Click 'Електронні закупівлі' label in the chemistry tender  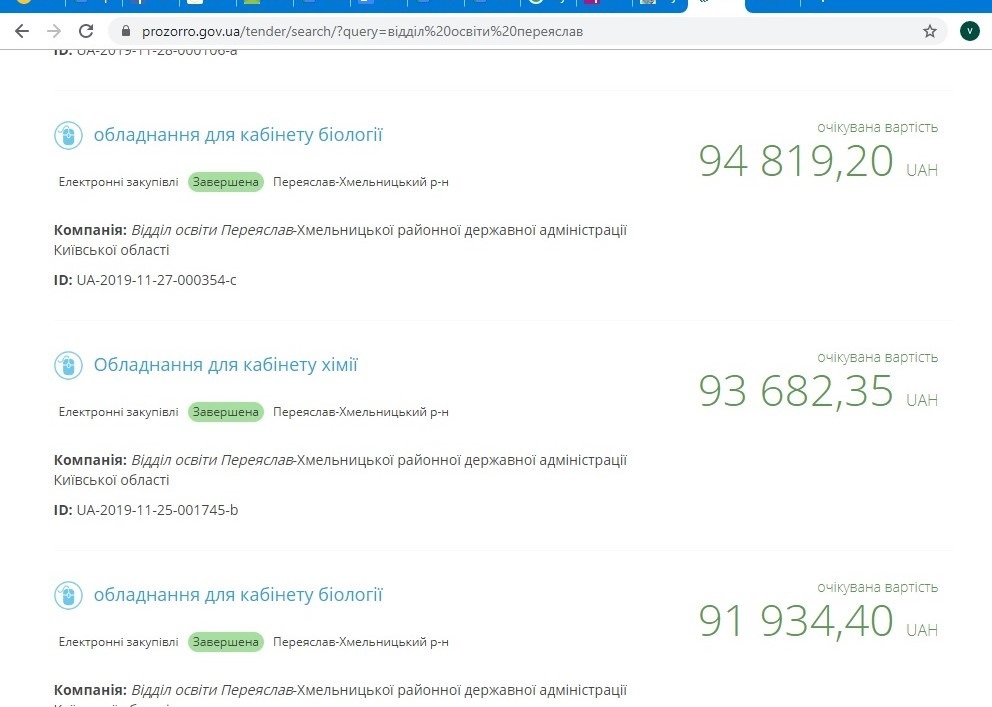118,412
